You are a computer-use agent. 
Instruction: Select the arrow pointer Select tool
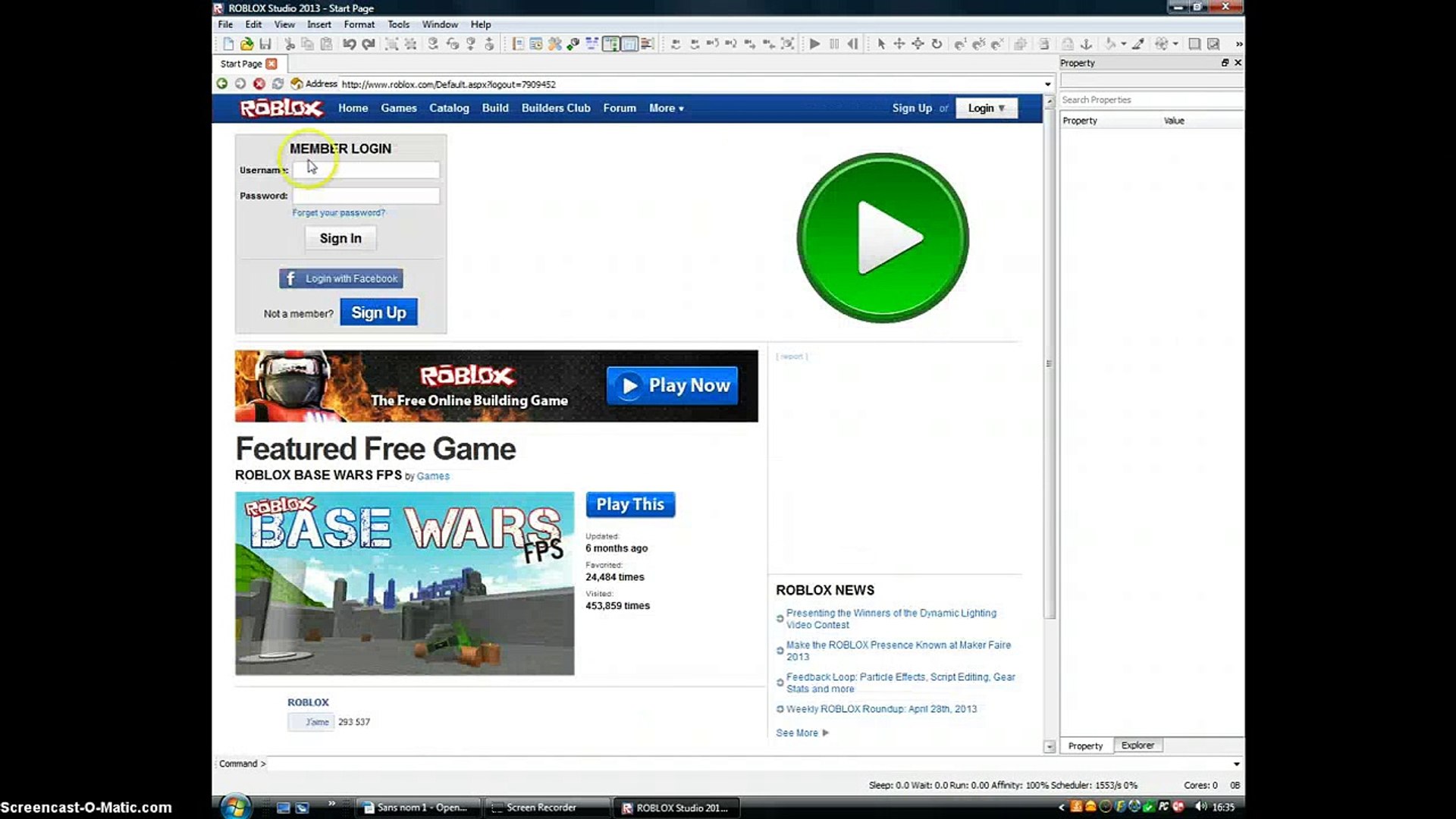pyautogui.click(x=881, y=44)
